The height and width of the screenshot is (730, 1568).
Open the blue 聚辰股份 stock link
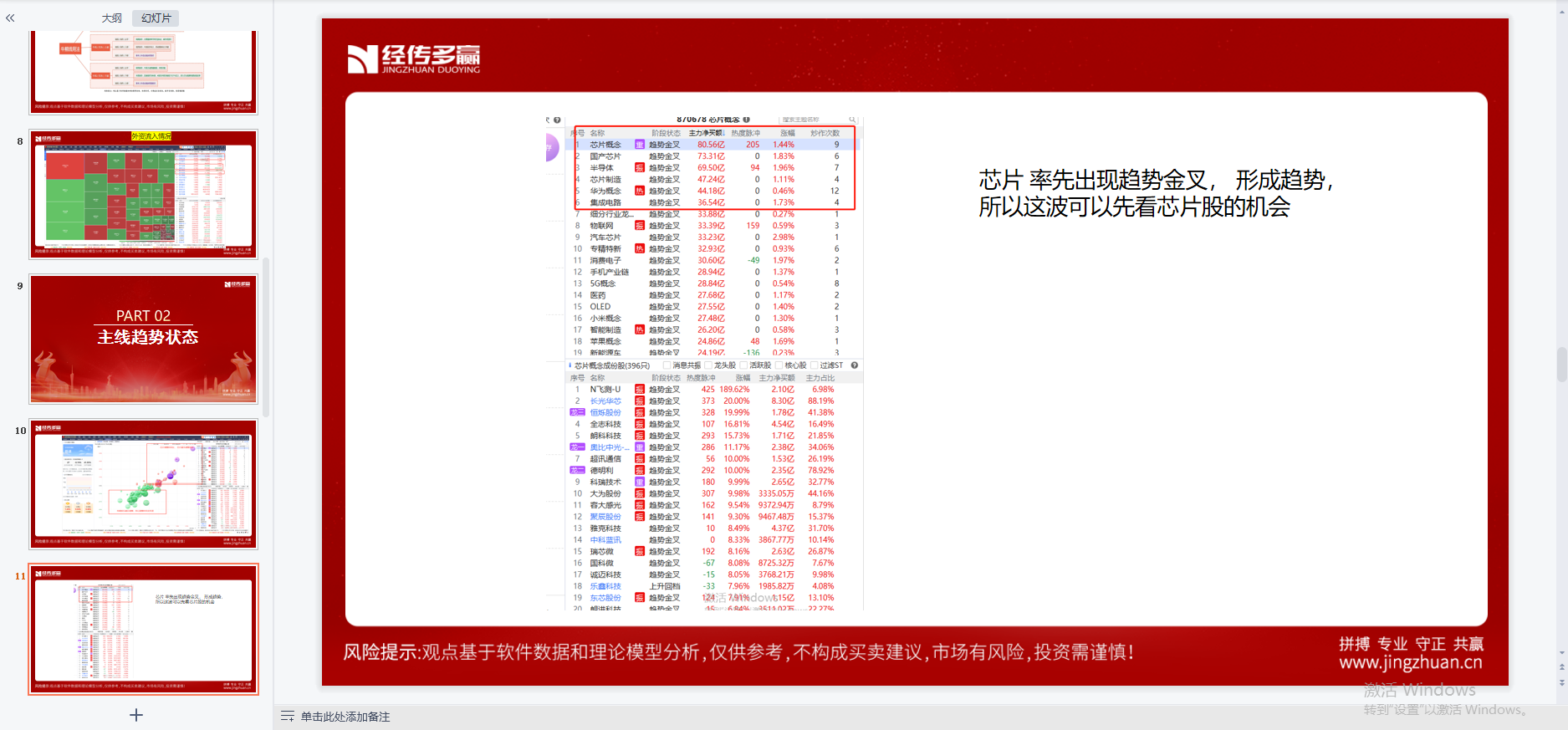pos(605,517)
